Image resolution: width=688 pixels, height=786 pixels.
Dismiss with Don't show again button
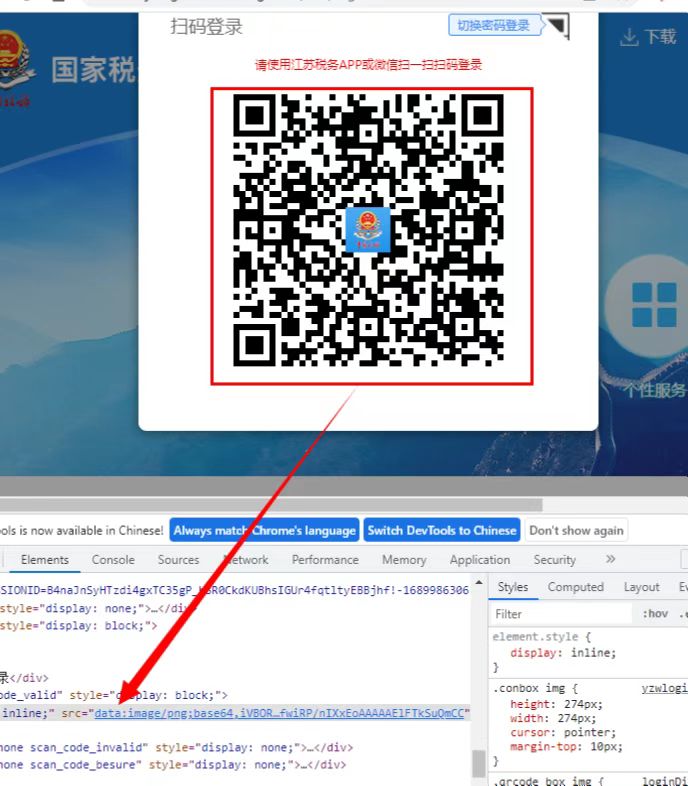pyautogui.click(x=576, y=530)
